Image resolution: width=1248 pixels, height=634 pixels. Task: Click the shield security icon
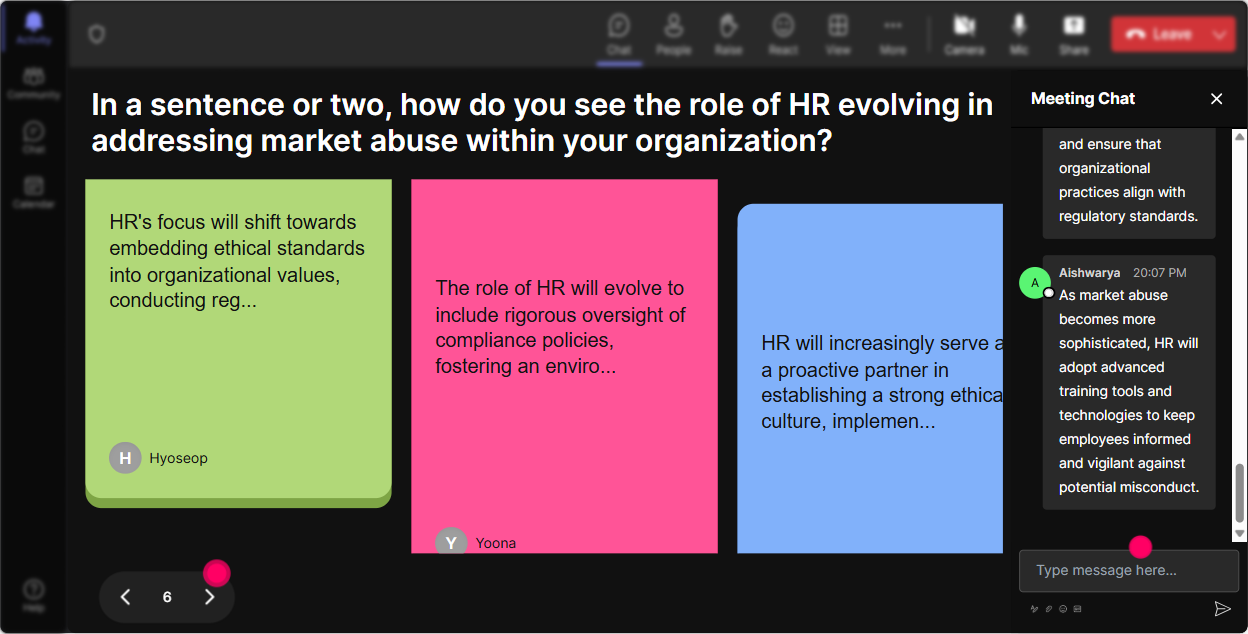coord(96,35)
